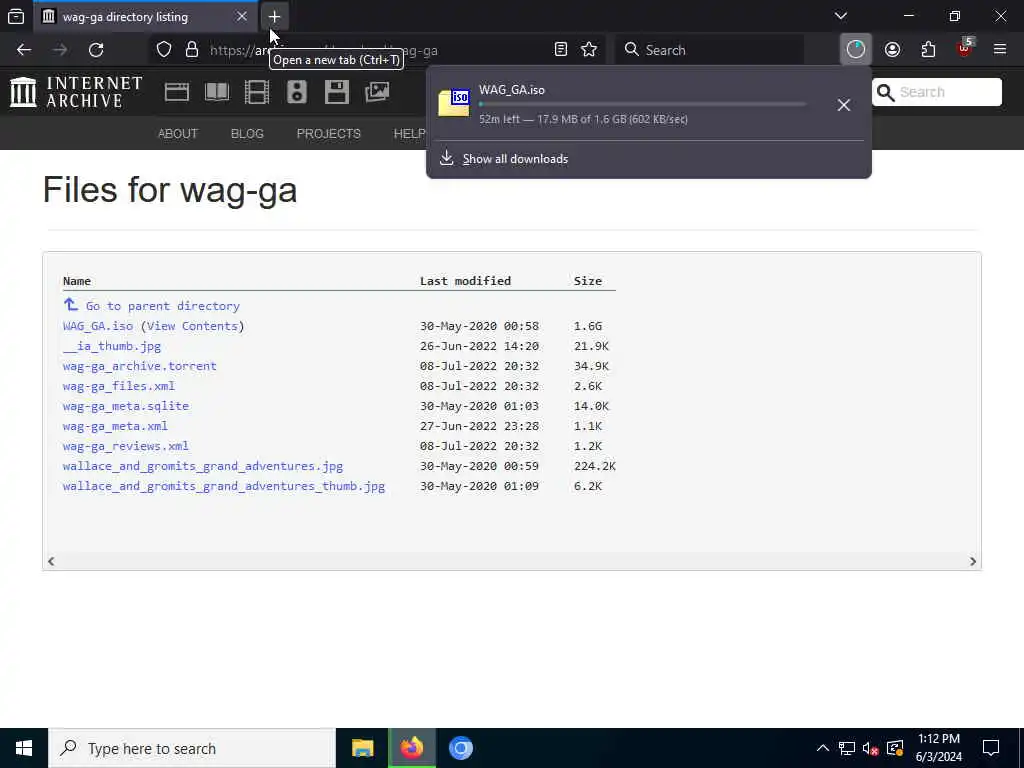Open the muted volume tray icon
This screenshot has width=1024, height=768.
871,748
